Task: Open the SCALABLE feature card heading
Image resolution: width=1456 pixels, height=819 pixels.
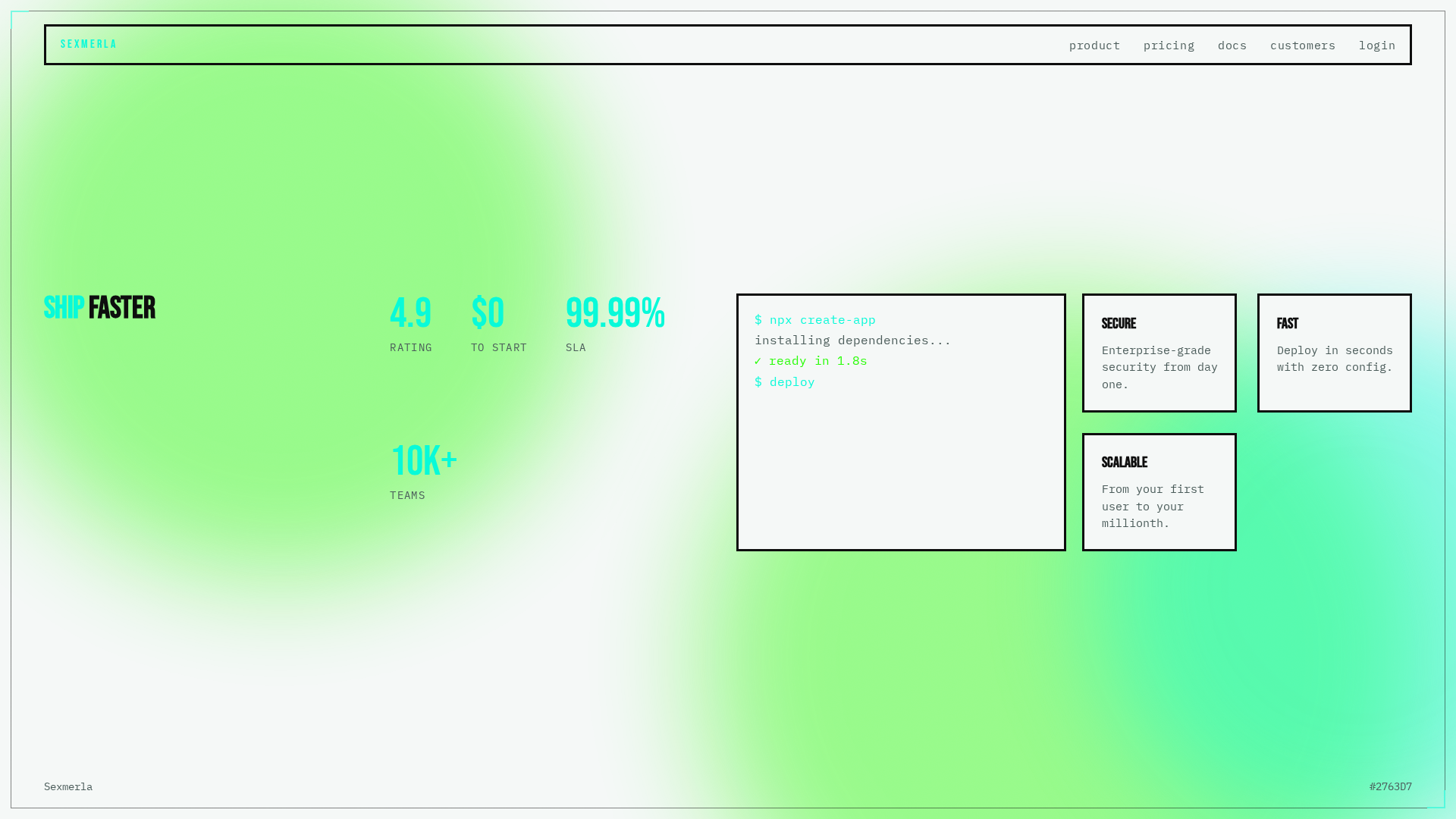Action: pos(1125,463)
